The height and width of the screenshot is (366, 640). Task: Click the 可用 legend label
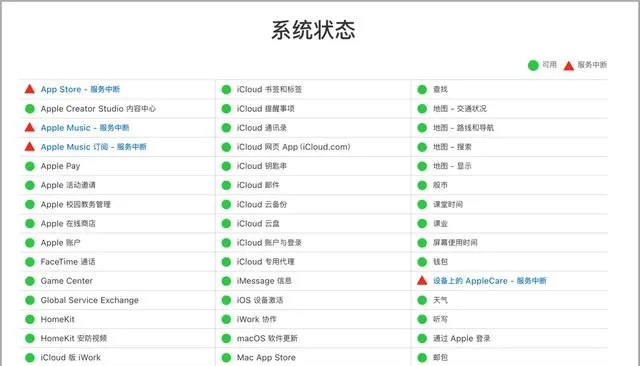pyautogui.click(x=549, y=65)
